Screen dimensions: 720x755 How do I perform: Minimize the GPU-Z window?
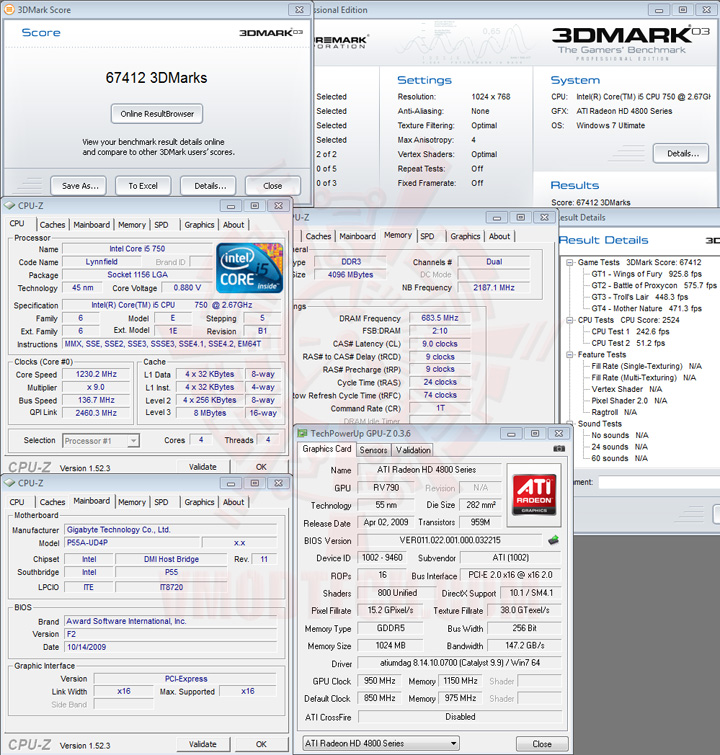(x=511, y=434)
